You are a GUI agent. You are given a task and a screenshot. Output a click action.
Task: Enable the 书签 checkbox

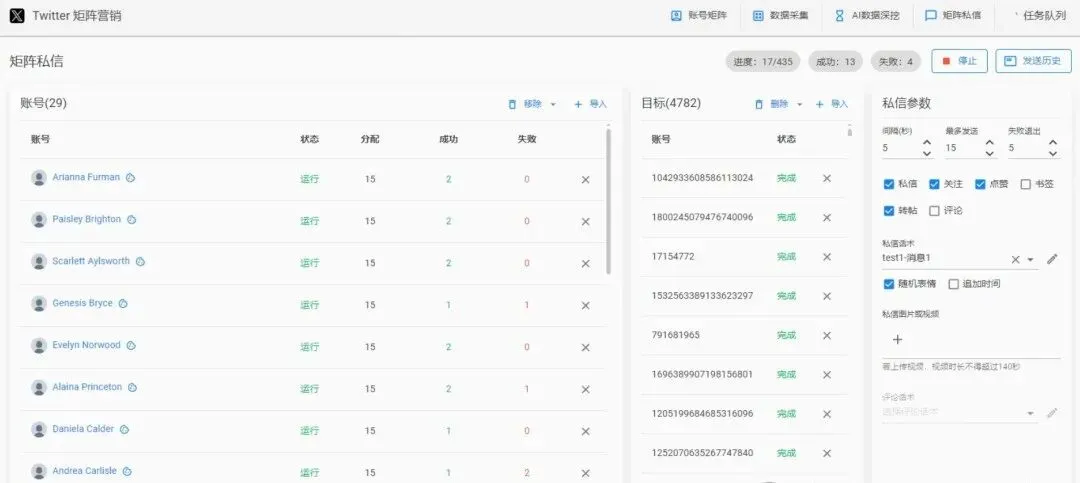(x=1026, y=184)
